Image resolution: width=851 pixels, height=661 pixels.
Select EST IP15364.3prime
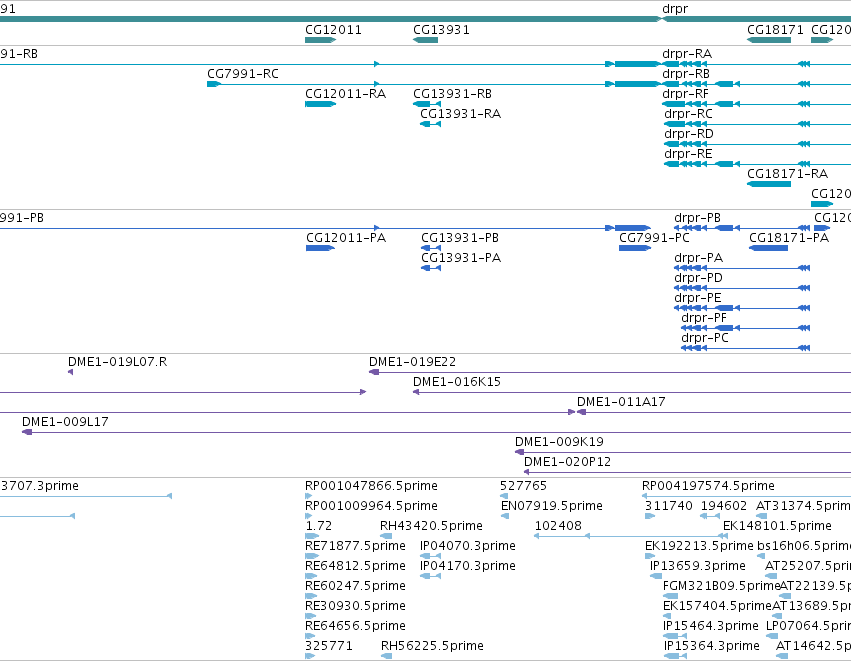point(675,656)
